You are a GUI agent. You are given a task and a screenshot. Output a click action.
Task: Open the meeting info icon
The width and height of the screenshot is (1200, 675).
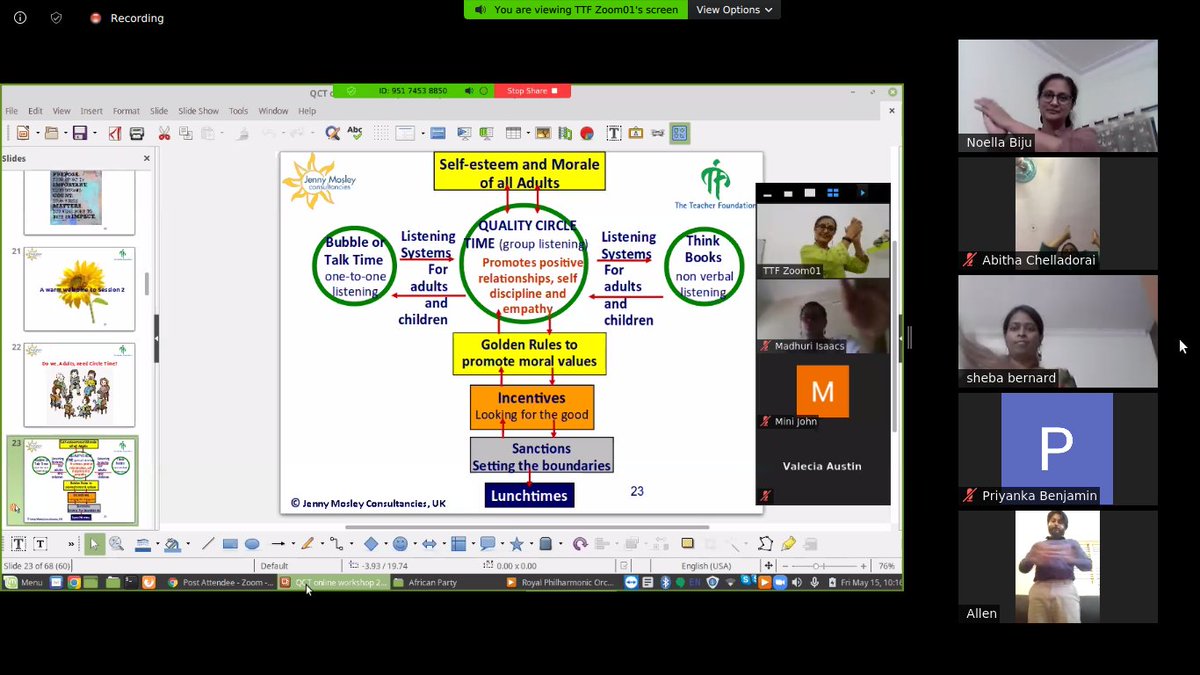click(x=20, y=18)
